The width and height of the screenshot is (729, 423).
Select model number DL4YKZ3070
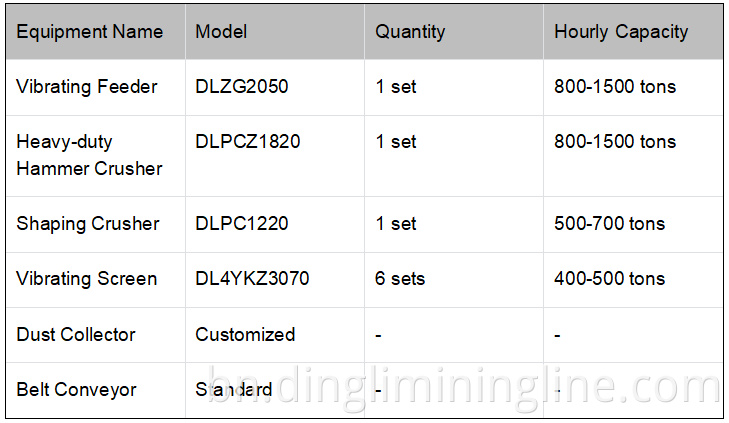pyautogui.click(x=252, y=279)
